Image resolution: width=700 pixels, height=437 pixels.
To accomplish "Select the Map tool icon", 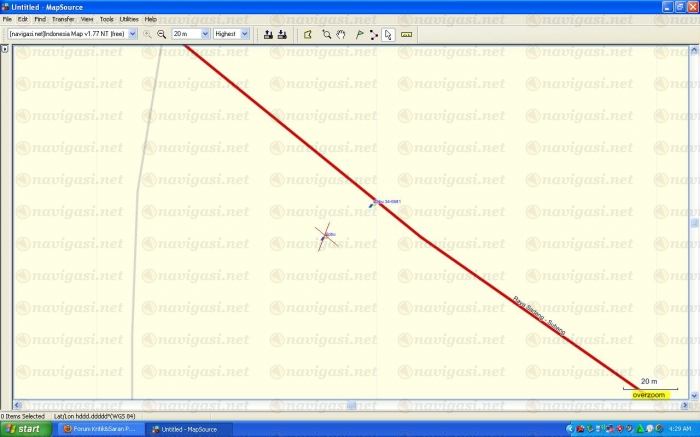I will tap(309, 33).
